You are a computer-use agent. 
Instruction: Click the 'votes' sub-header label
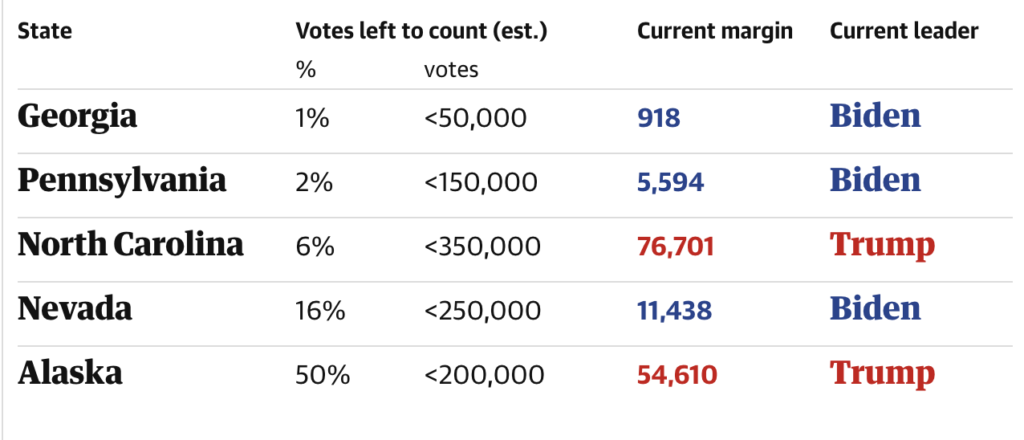[451, 70]
